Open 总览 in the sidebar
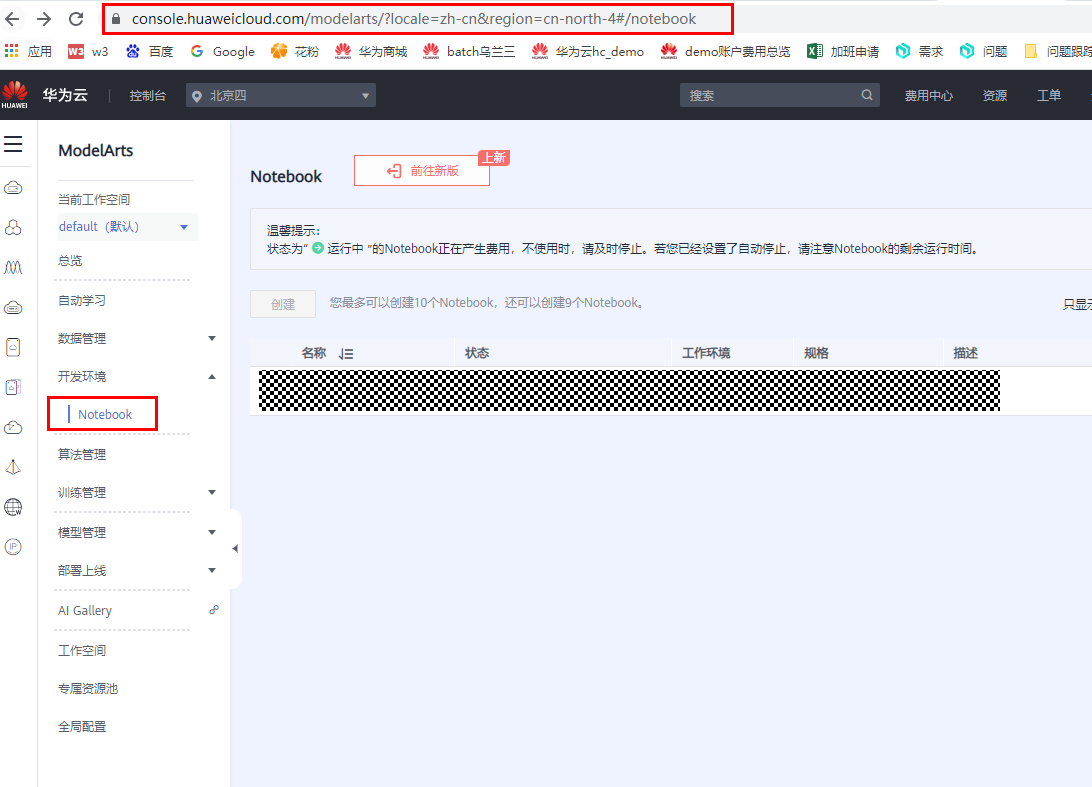 (70, 260)
